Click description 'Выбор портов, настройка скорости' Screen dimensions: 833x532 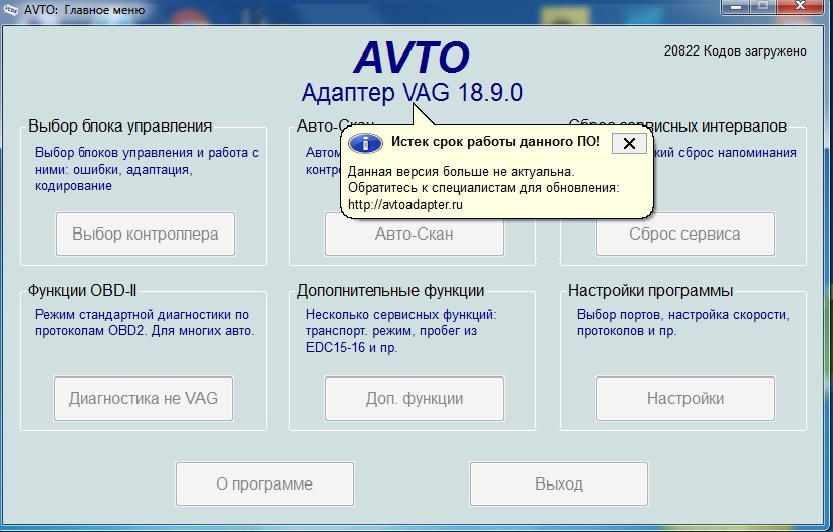point(683,323)
